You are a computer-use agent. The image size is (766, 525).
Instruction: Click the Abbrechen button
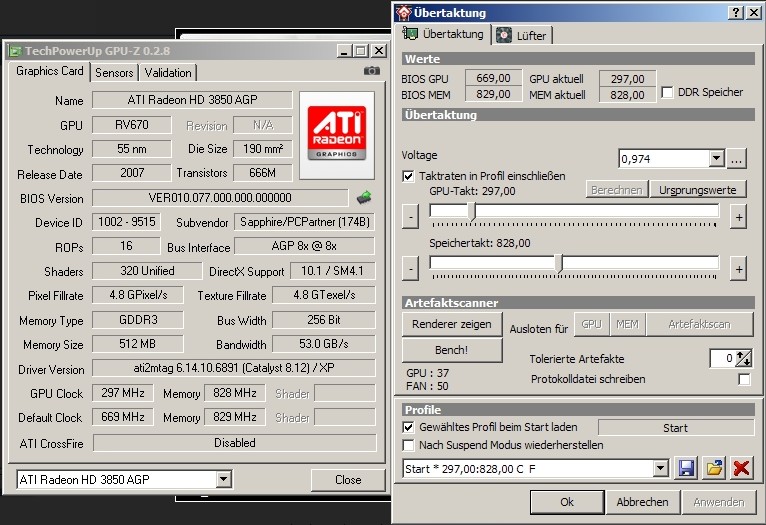[x=642, y=502]
